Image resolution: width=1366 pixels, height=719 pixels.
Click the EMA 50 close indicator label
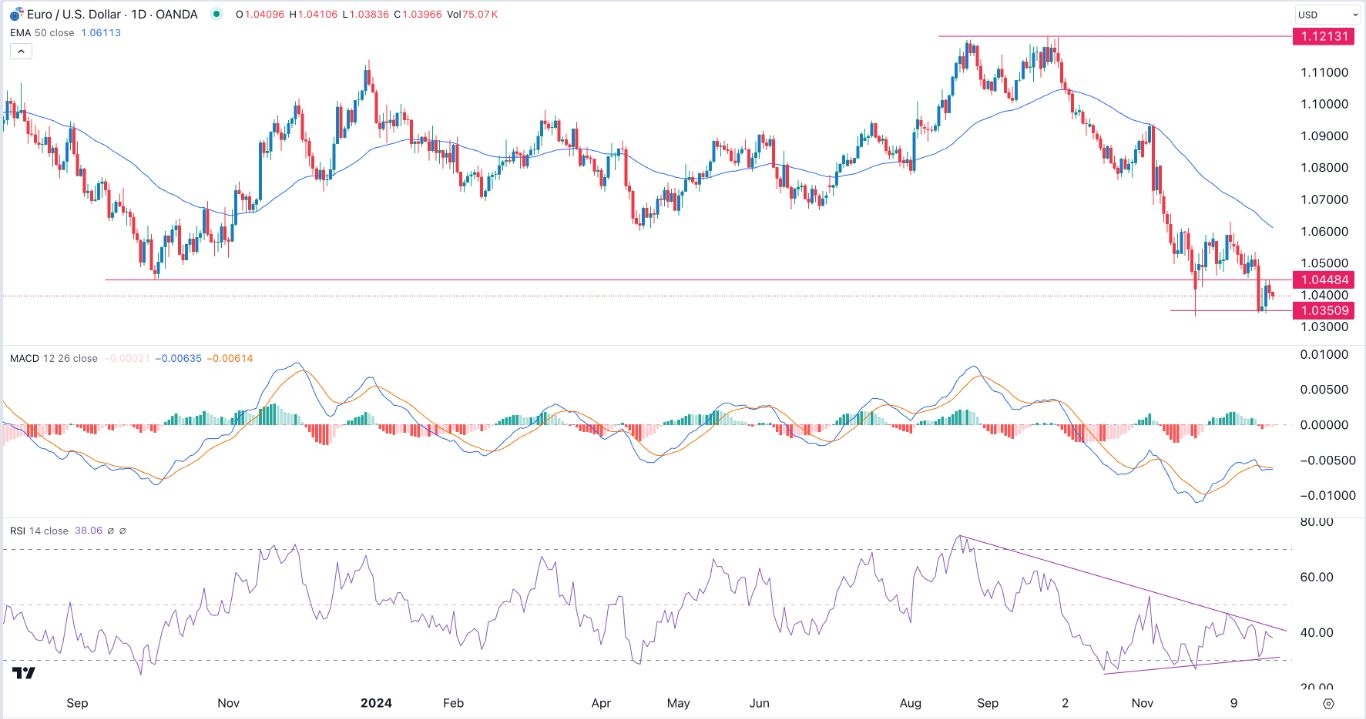coord(44,32)
